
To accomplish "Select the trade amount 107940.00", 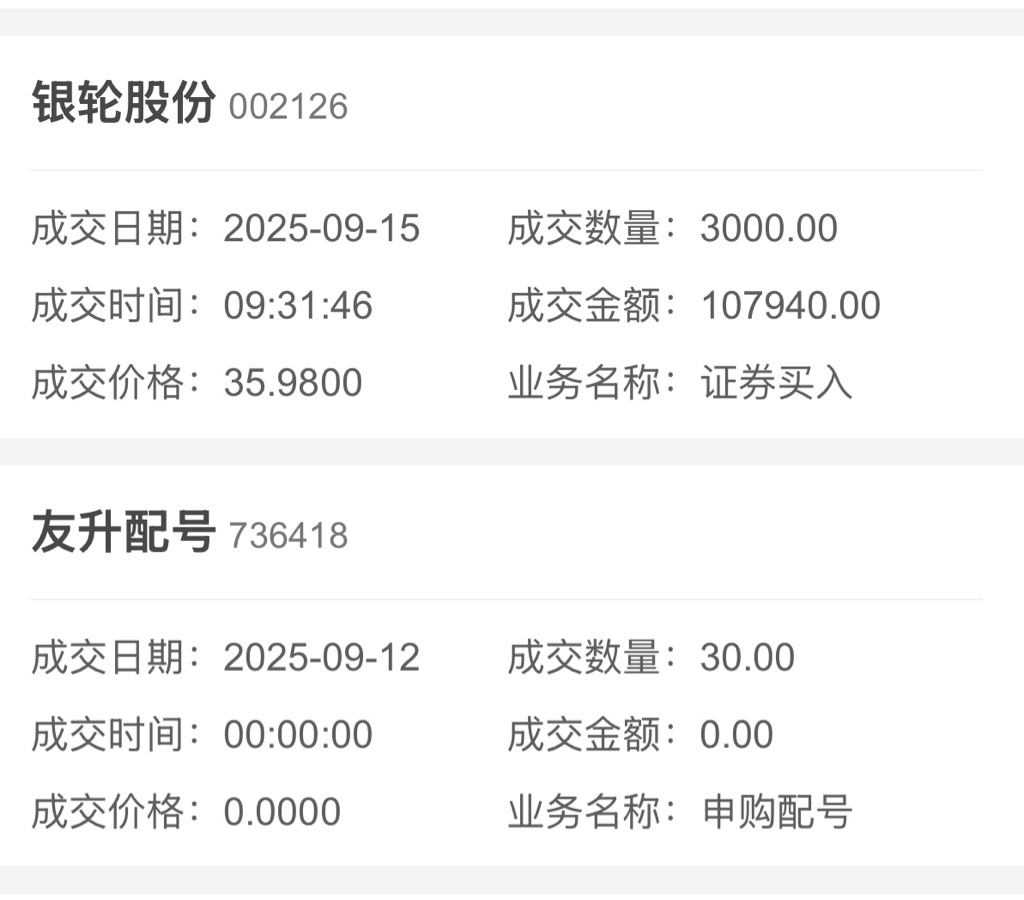I will tap(790, 305).
